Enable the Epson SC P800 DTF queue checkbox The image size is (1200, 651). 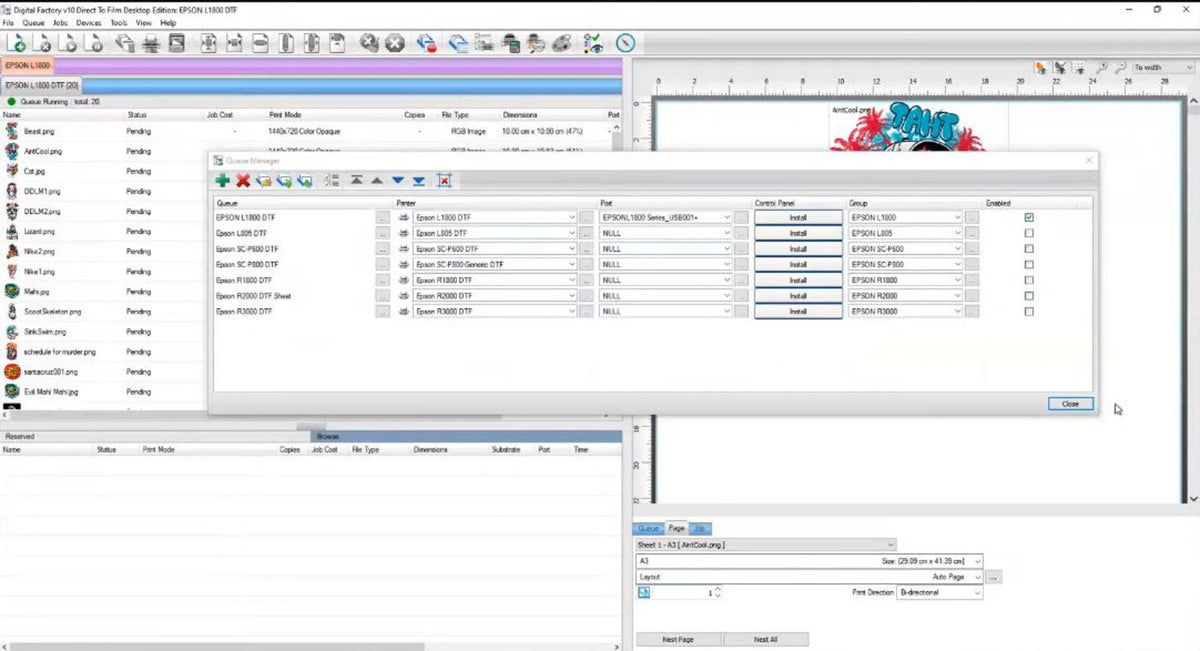coord(1029,265)
